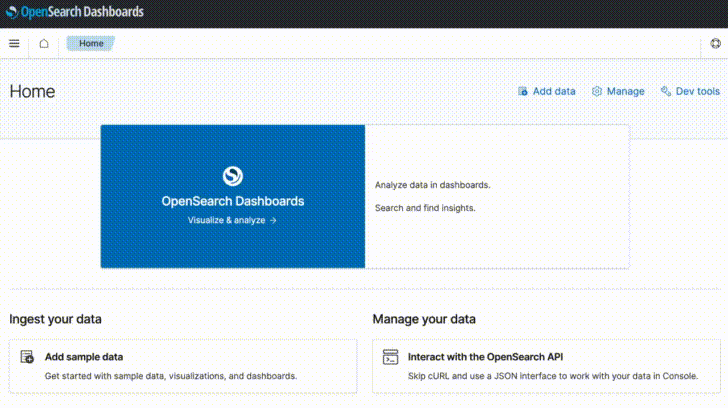The height and width of the screenshot is (408, 728).
Task: Click the Ingest your data heading
Action: (x=55, y=319)
